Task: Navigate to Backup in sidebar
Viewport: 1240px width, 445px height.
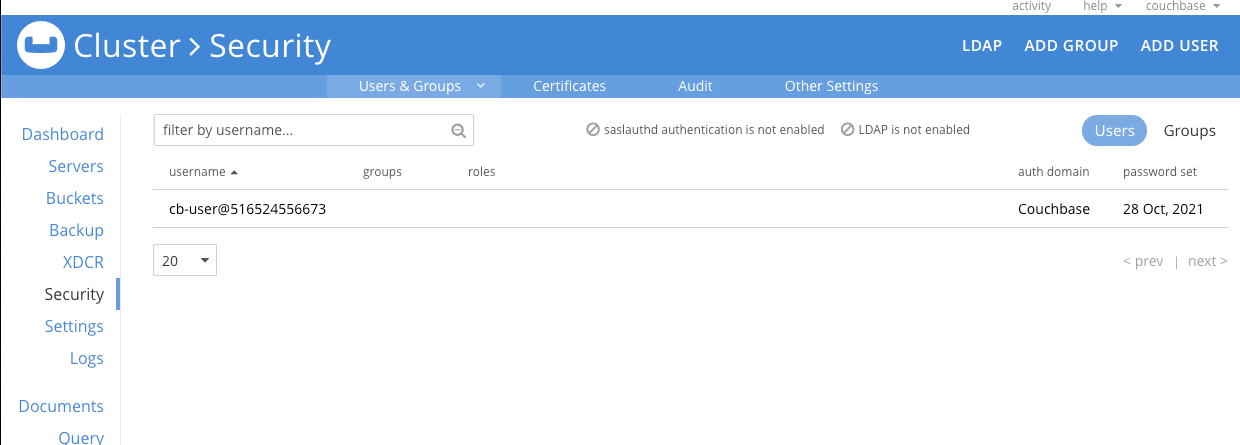Action: pos(77,230)
